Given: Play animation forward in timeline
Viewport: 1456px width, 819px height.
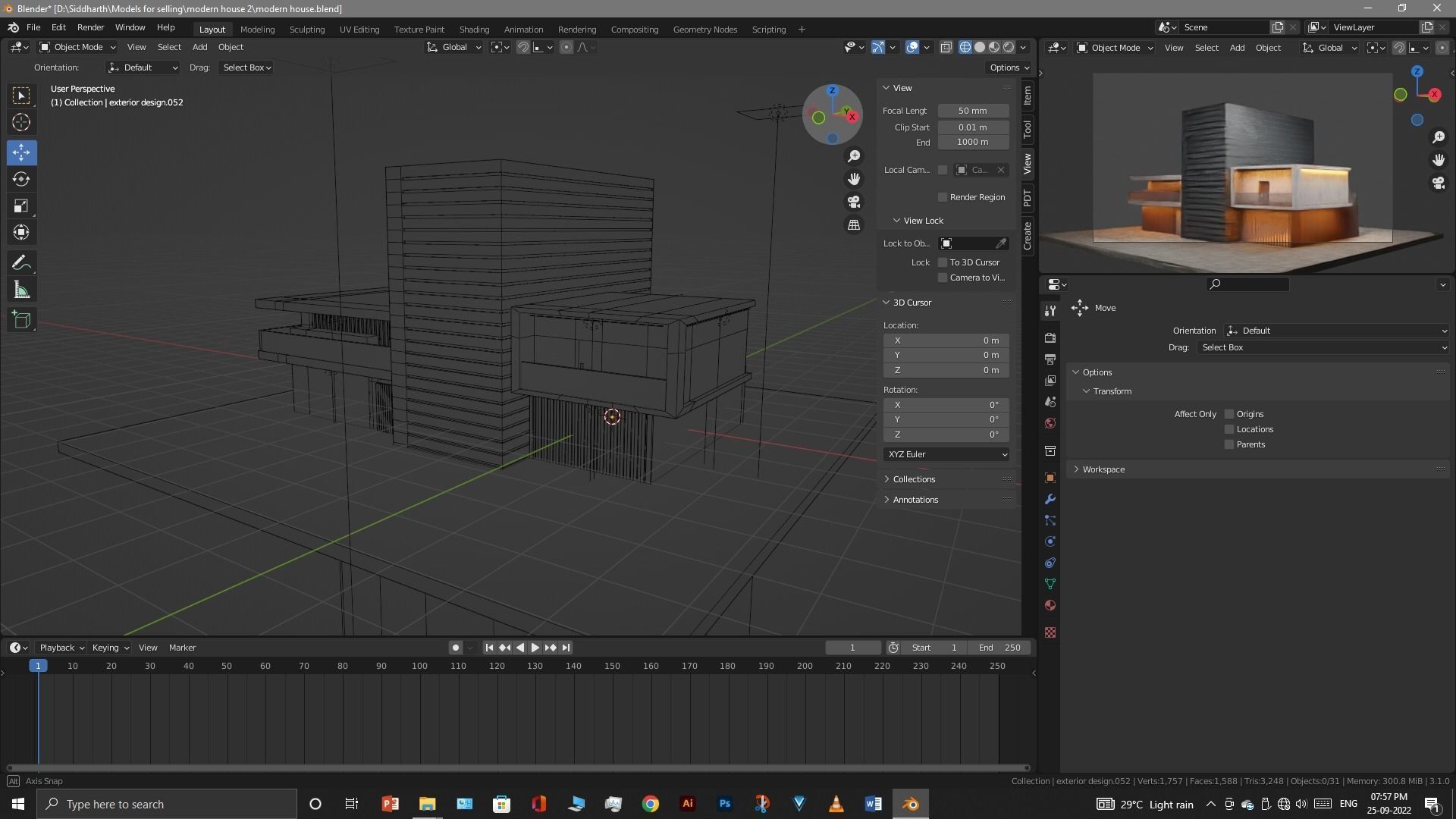Looking at the screenshot, I should click(x=535, y=648).
